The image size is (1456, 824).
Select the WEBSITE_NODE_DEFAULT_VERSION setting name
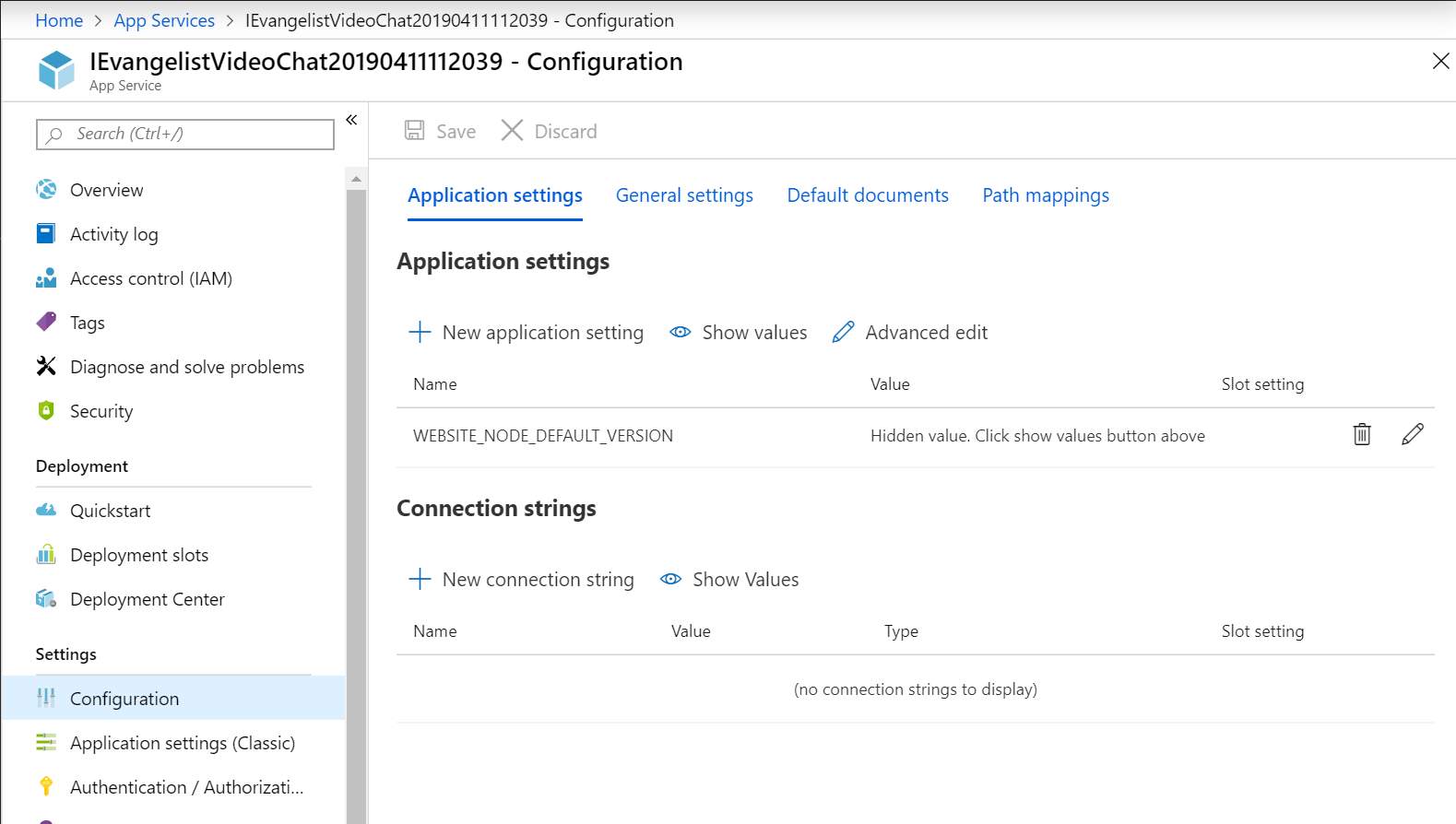543,435
